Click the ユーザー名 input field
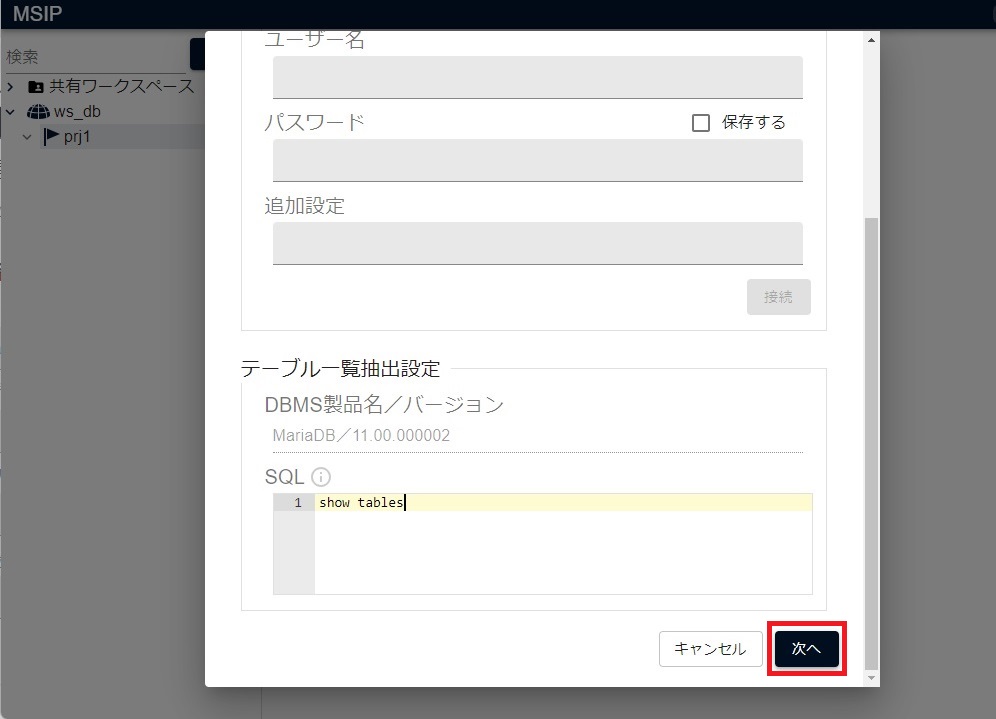Image resolution: width=996 pixels, height=719 pixels. (x=537, y=77)
